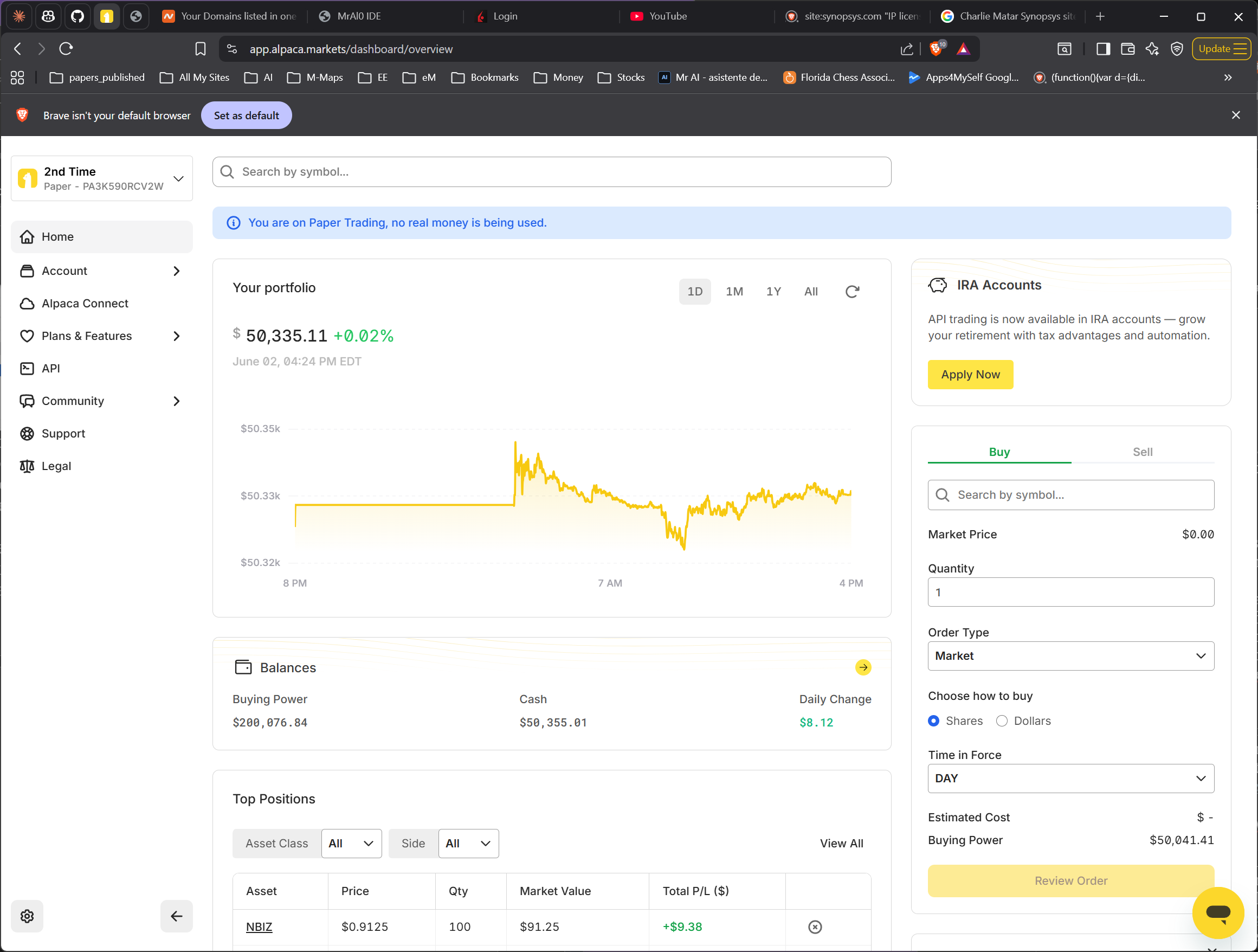
Task: Click the Brave Shields icon in address bar
Action: tap(937, 49)
